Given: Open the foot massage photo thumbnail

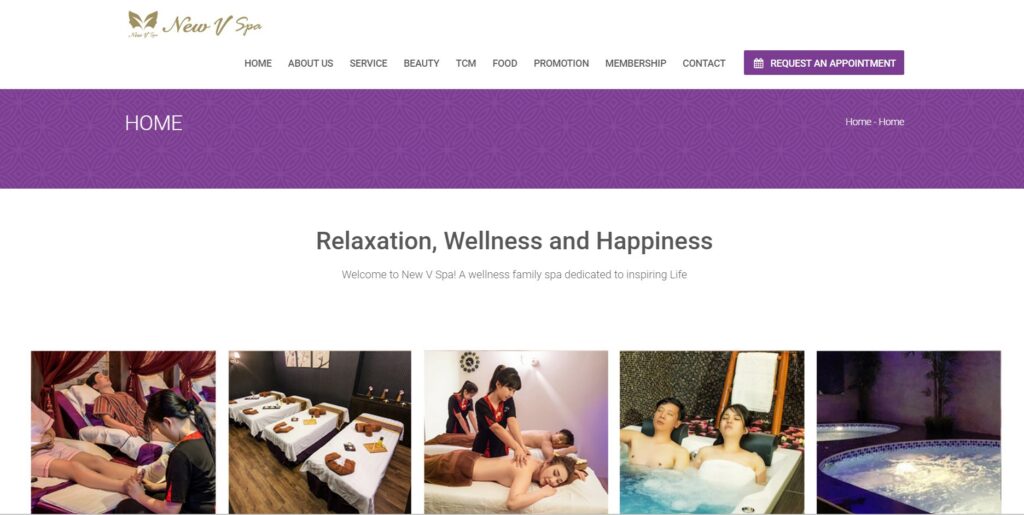Looking at the screenshot, I should tap(123, 432).
